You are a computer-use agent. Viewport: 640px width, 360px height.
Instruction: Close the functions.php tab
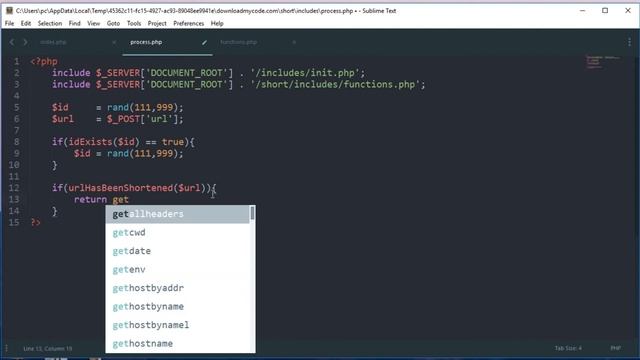(294, 42)
